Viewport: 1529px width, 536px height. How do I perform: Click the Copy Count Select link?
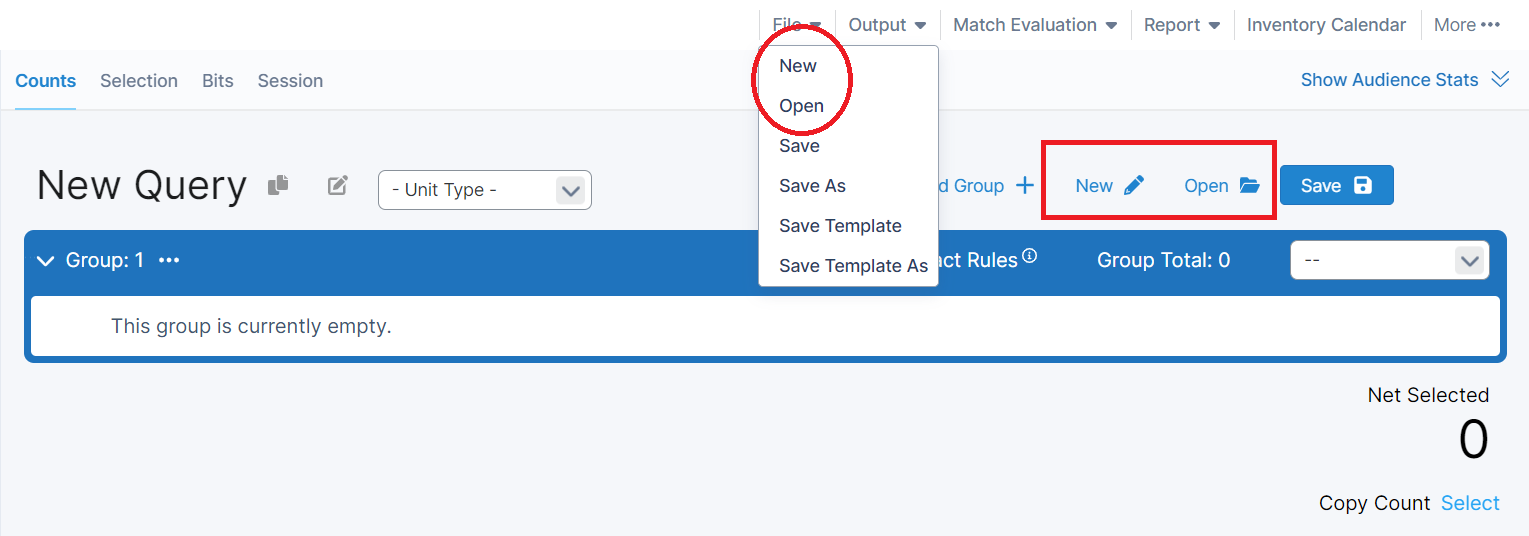[x=1470, y=503]
